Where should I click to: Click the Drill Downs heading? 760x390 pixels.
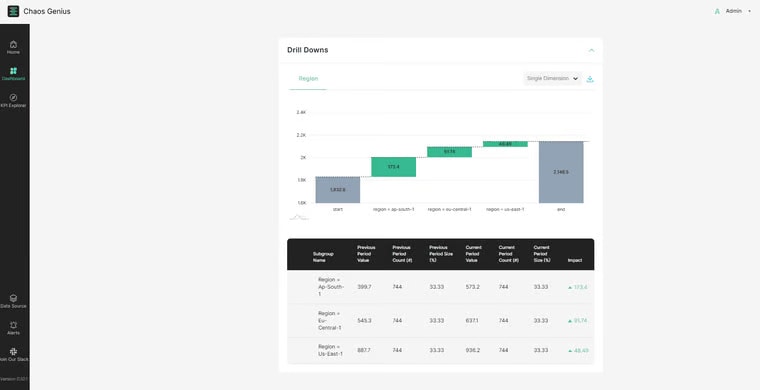coord(308,50)
